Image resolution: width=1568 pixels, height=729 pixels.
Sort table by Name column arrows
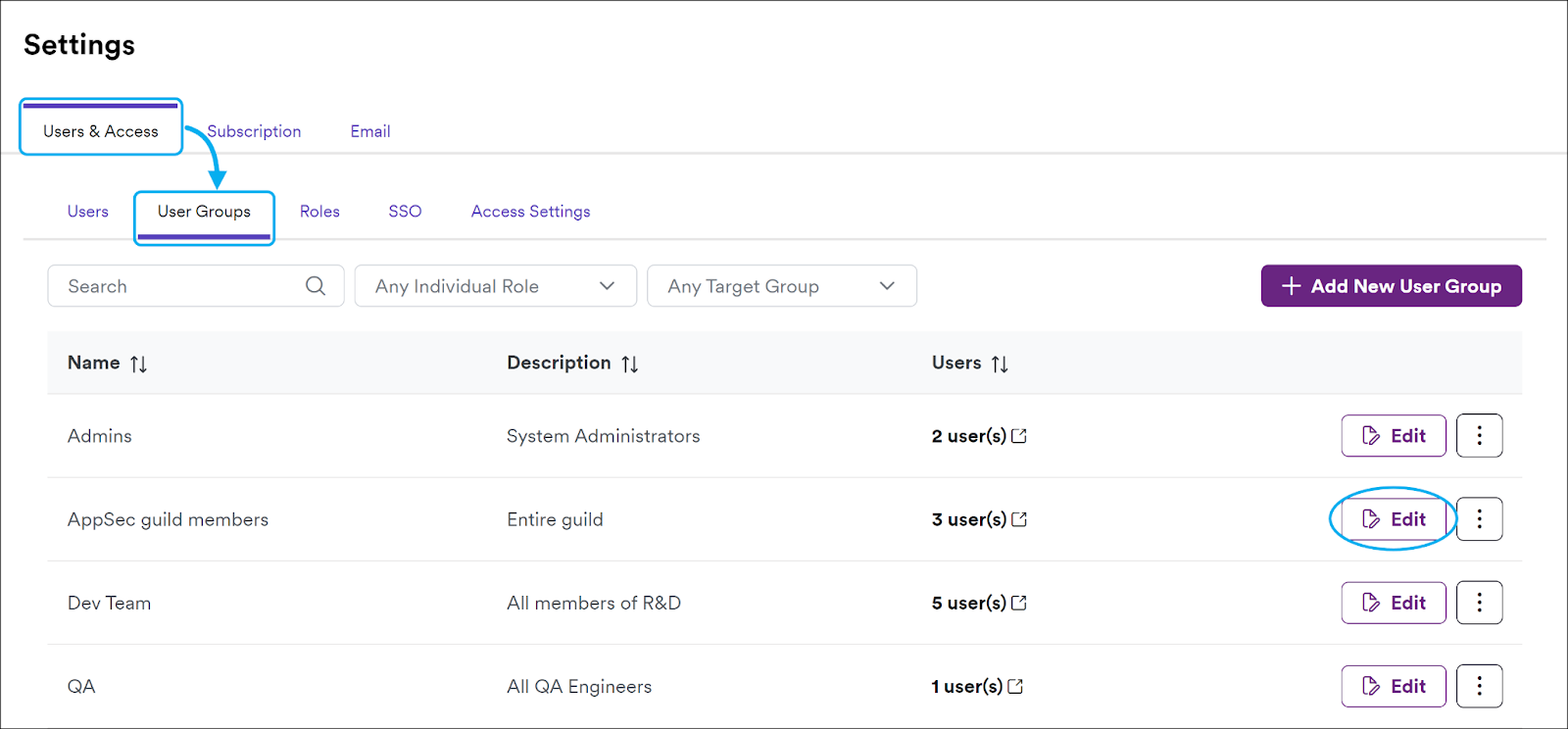pos(138,364)
